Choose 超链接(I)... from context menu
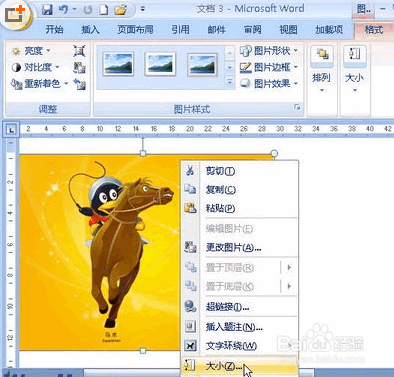This screenshot has width=394, height=377. coord(239,307)
